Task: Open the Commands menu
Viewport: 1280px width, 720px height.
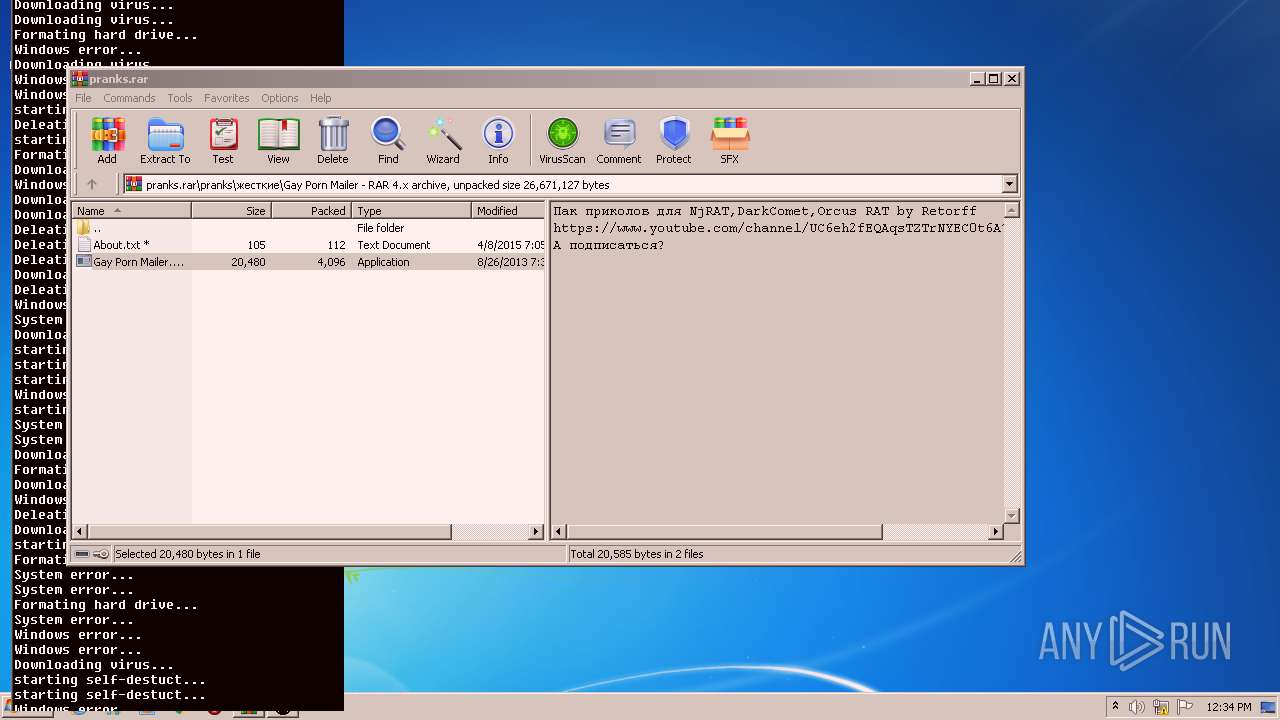Action: point(129,98)
